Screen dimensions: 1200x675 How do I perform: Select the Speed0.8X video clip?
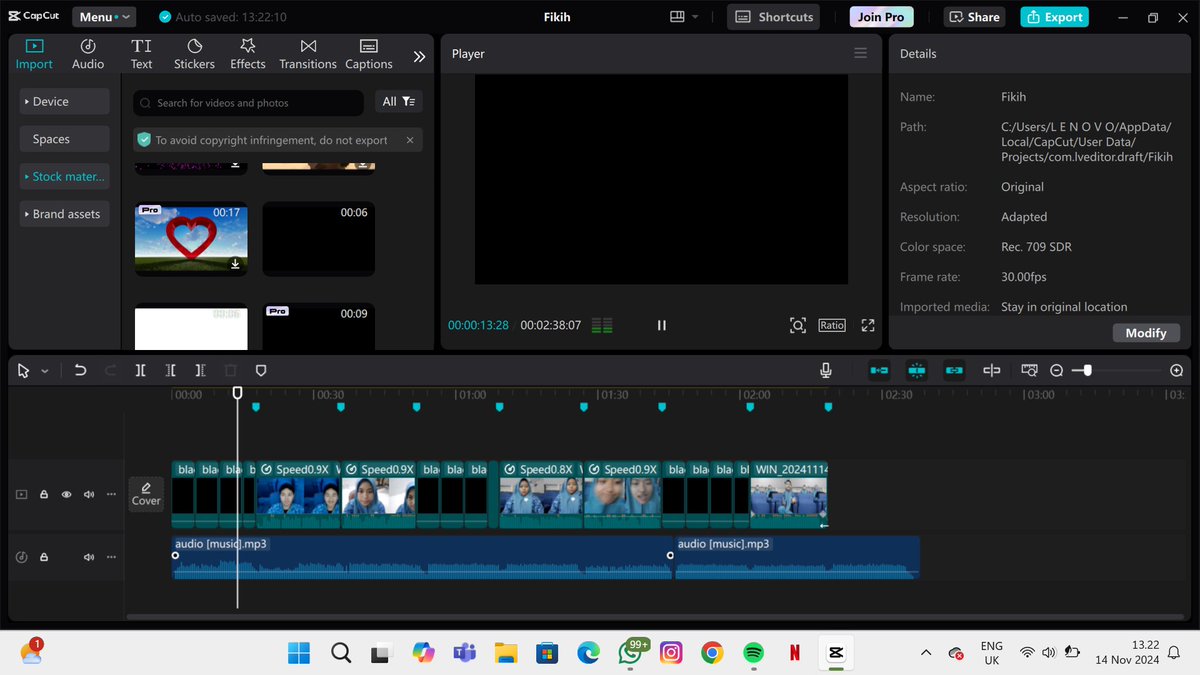540,494
